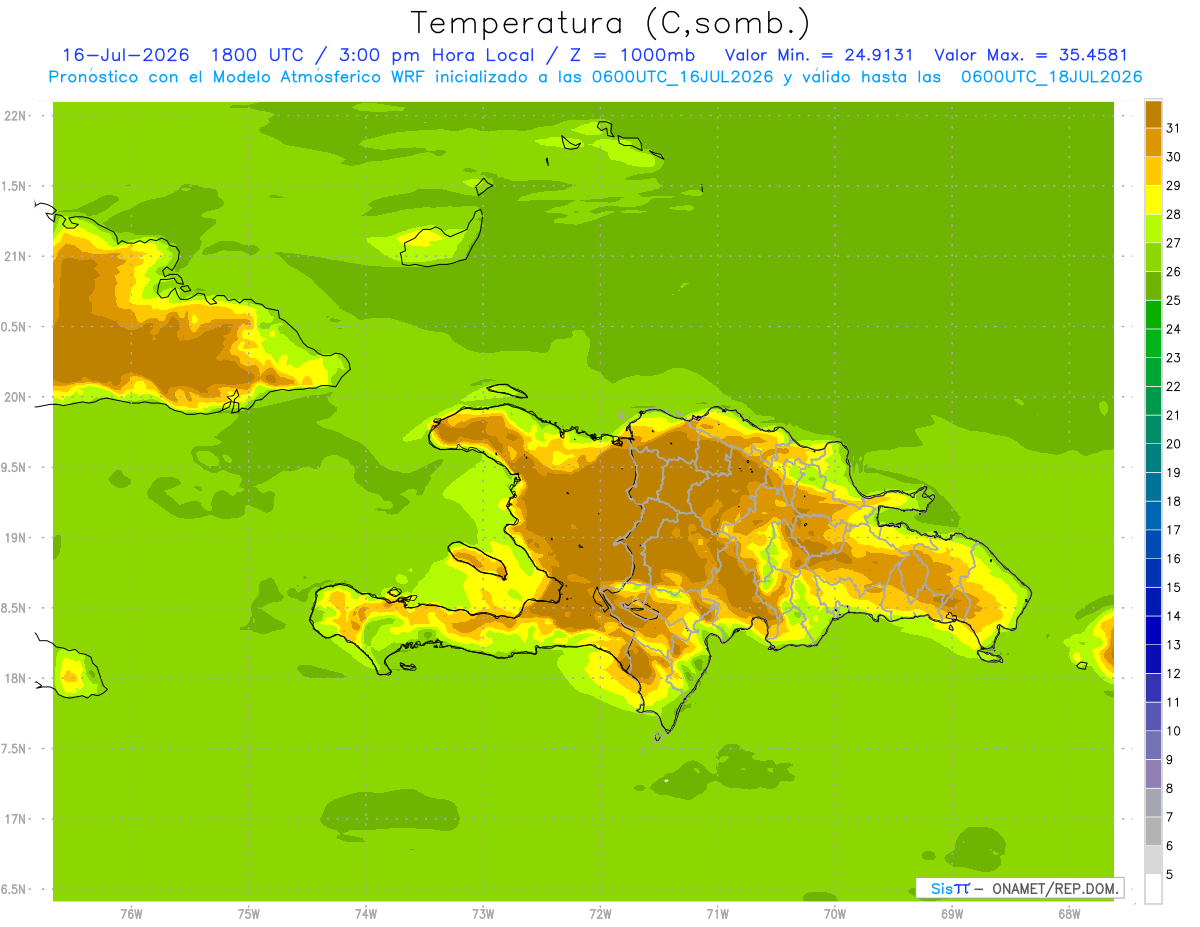This screenshot has width=1200, height=927.
Task: Click legend swatch between 24 and 25
Action: pyautogui.click(x=1153, y=314)
